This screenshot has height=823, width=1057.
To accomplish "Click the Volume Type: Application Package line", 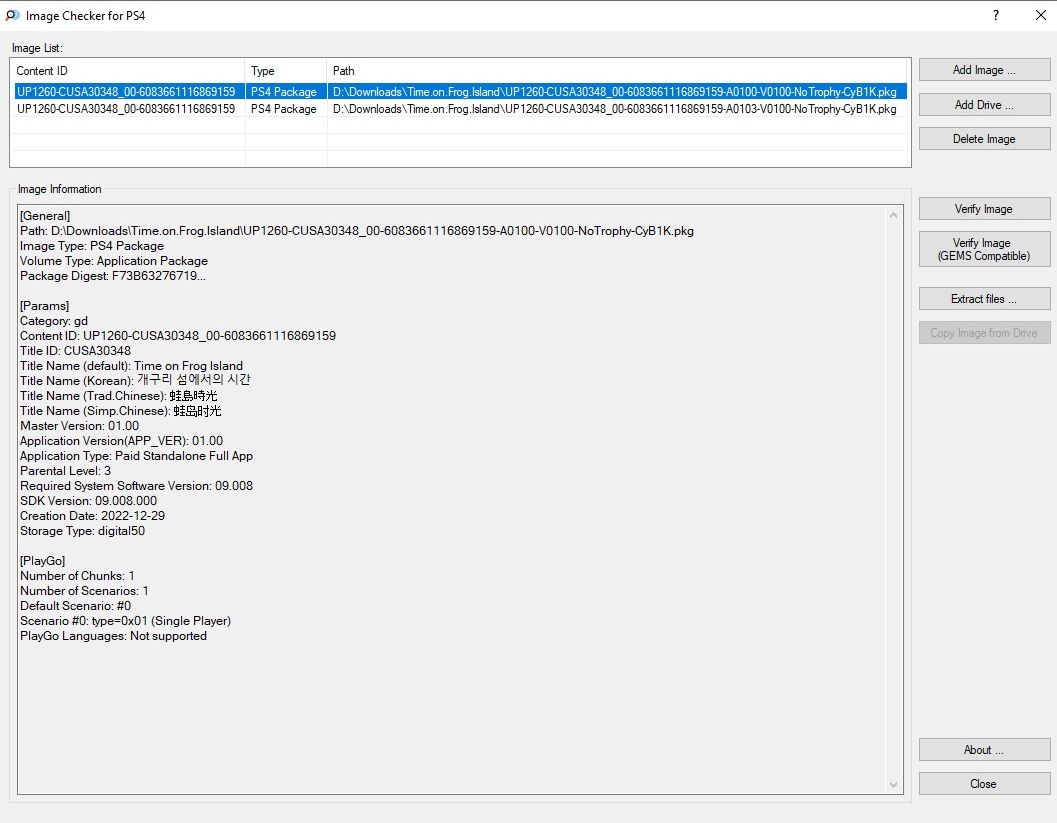I will pos(114,261).
